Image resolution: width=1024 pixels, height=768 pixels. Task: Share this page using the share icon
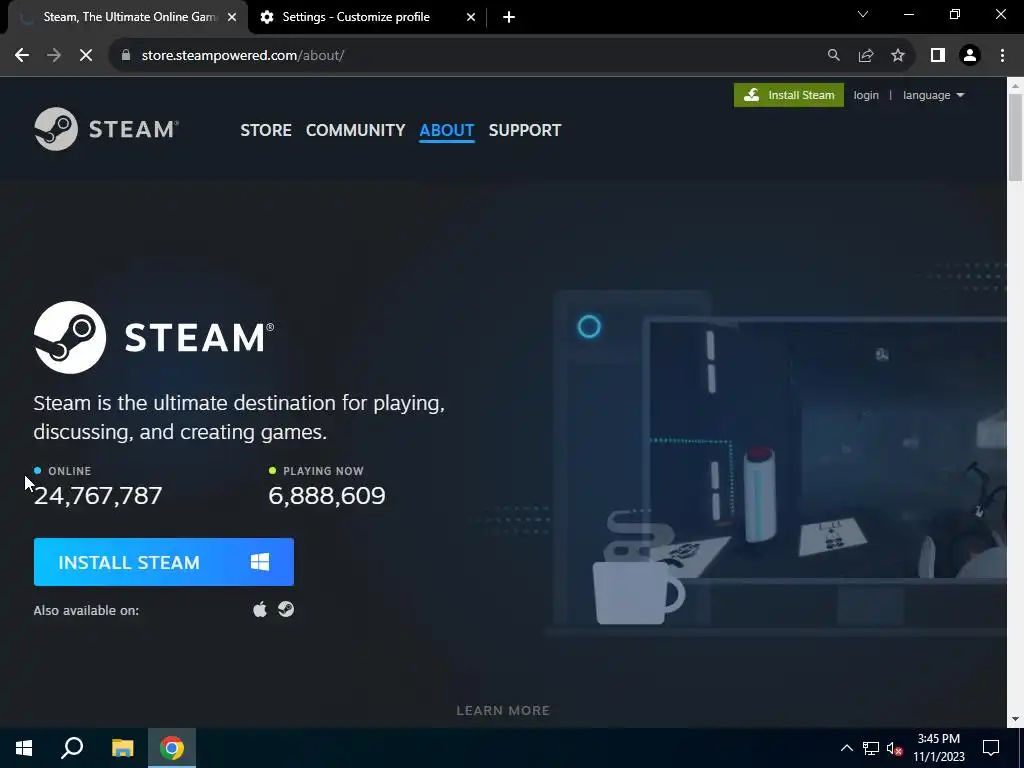(866, 56)
